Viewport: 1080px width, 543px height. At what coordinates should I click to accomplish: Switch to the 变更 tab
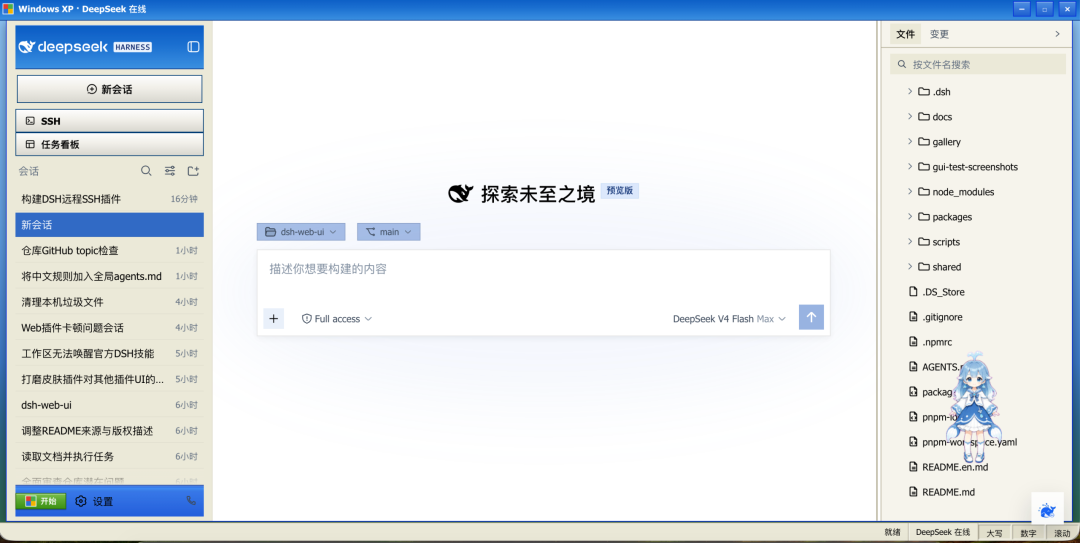click(939, 34)
